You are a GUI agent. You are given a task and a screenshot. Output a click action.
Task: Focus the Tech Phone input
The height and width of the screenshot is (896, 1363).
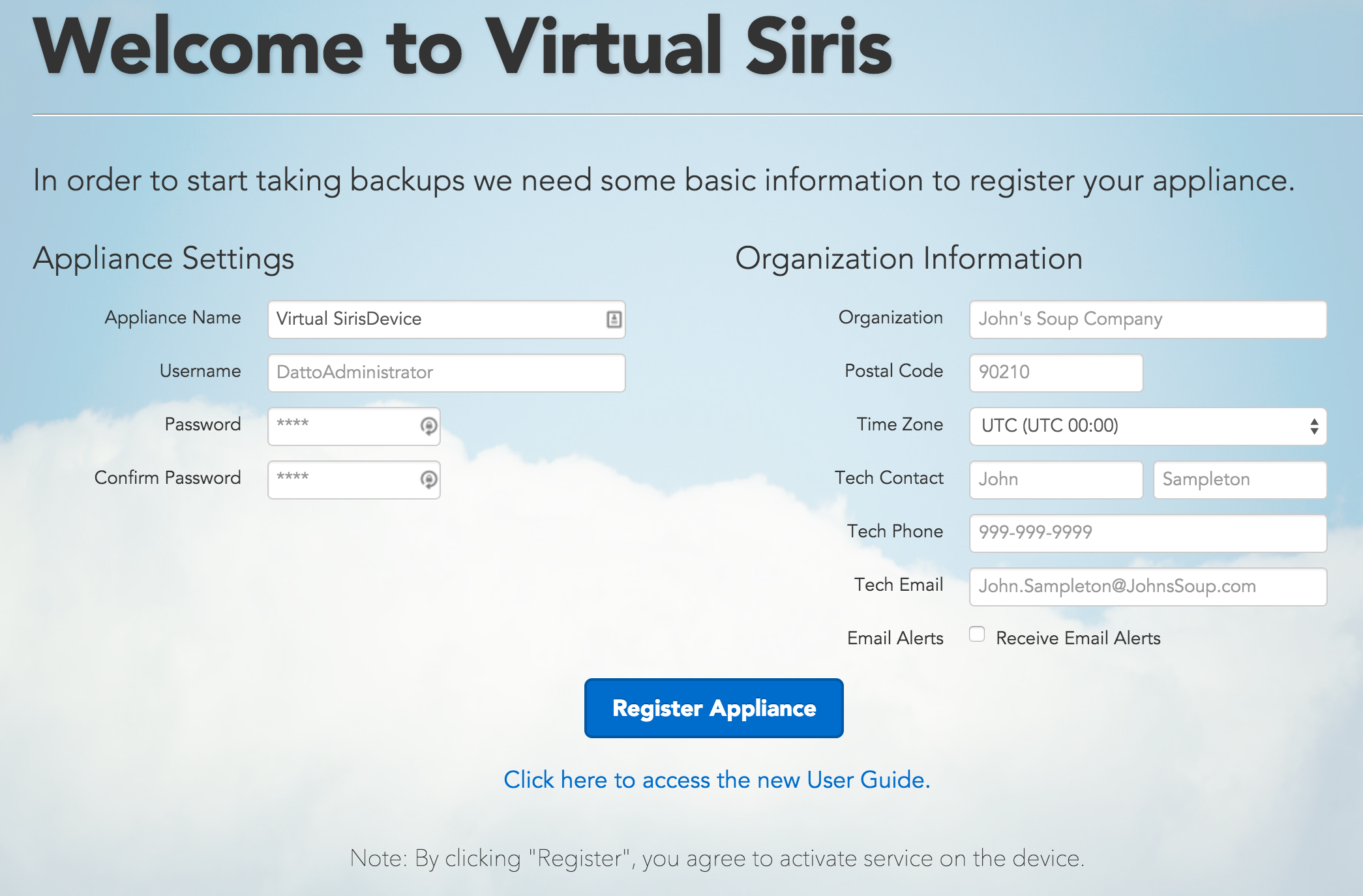point(1148,533)
